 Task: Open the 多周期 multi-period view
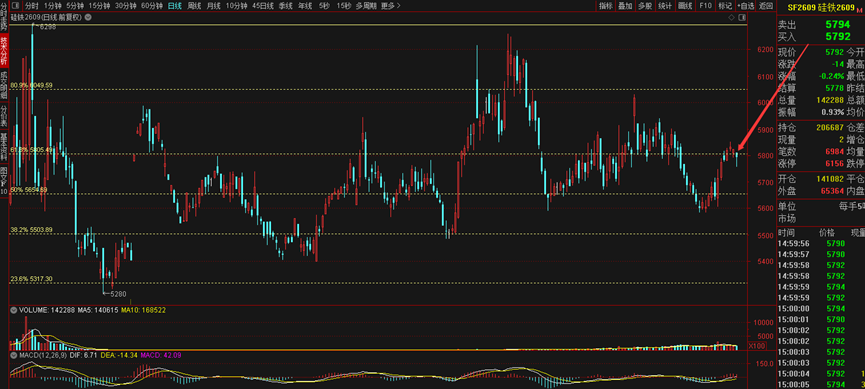click(366, 6)
